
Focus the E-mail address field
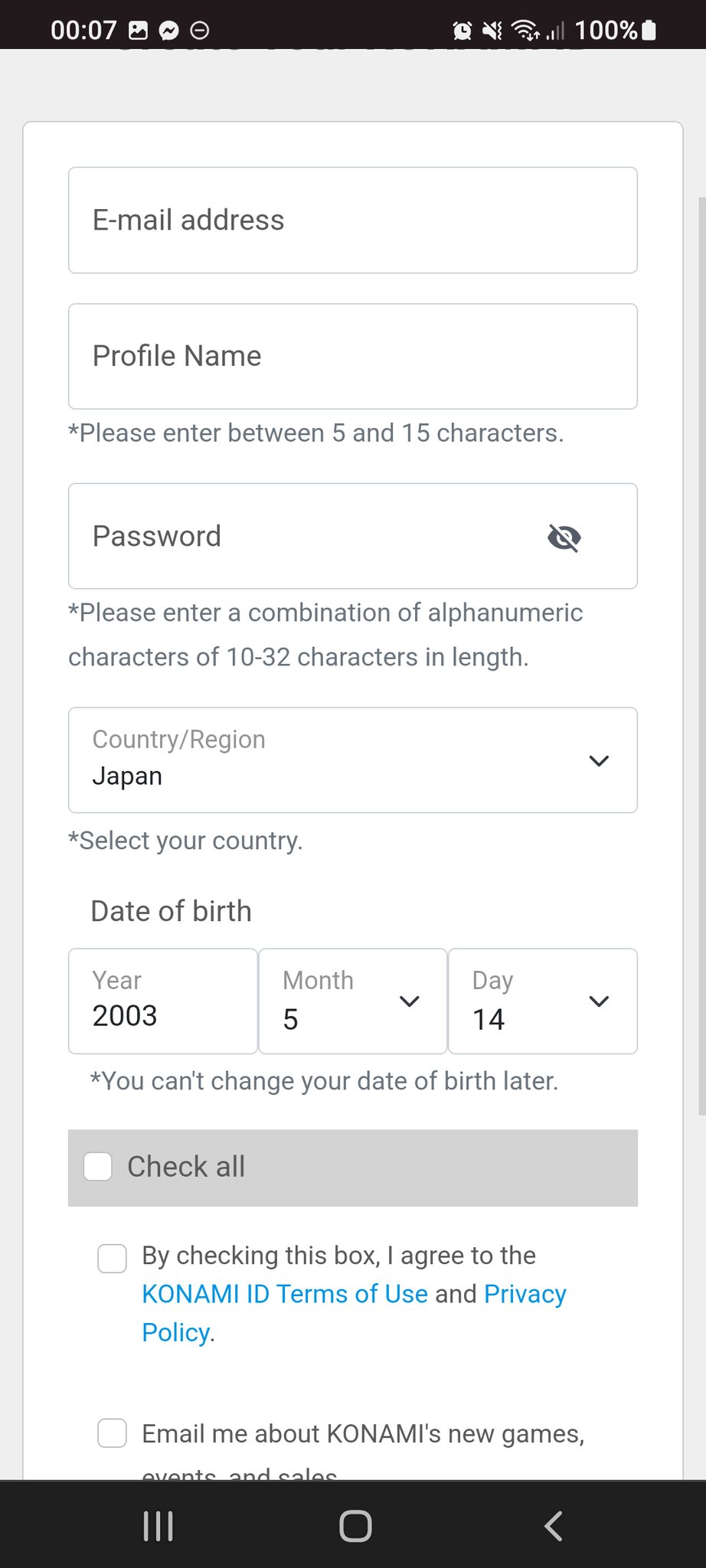point(353,220)
